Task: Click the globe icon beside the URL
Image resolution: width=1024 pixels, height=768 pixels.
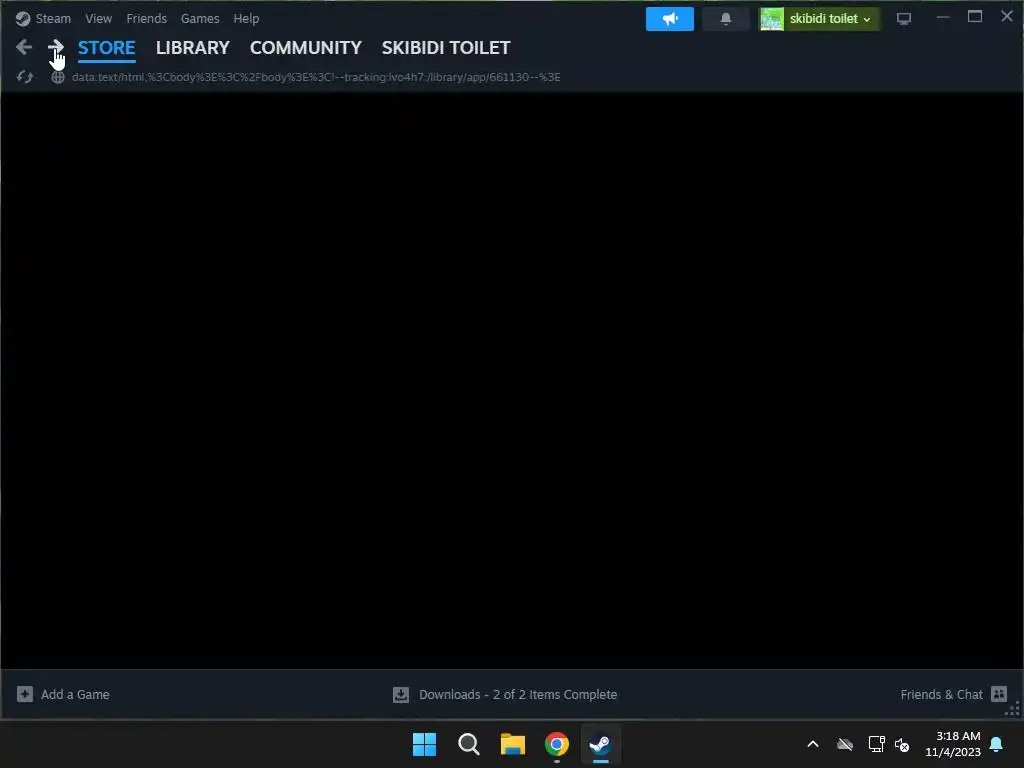Action: point(58,77)
